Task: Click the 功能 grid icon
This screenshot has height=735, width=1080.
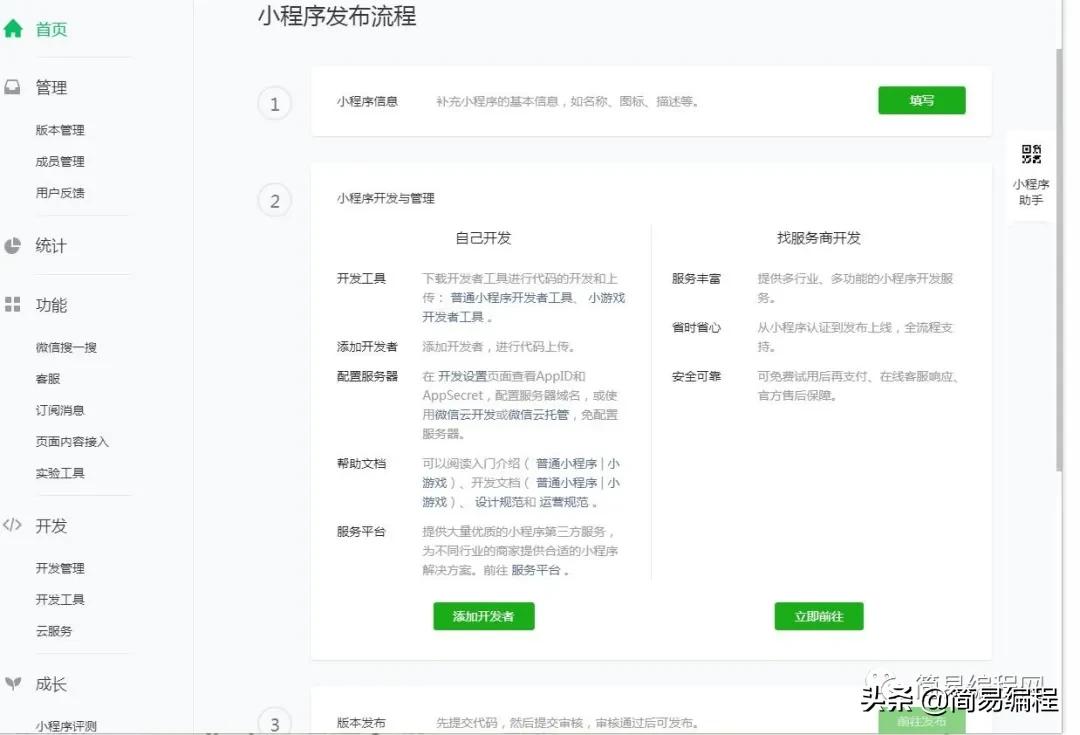Action: [12, 305]
